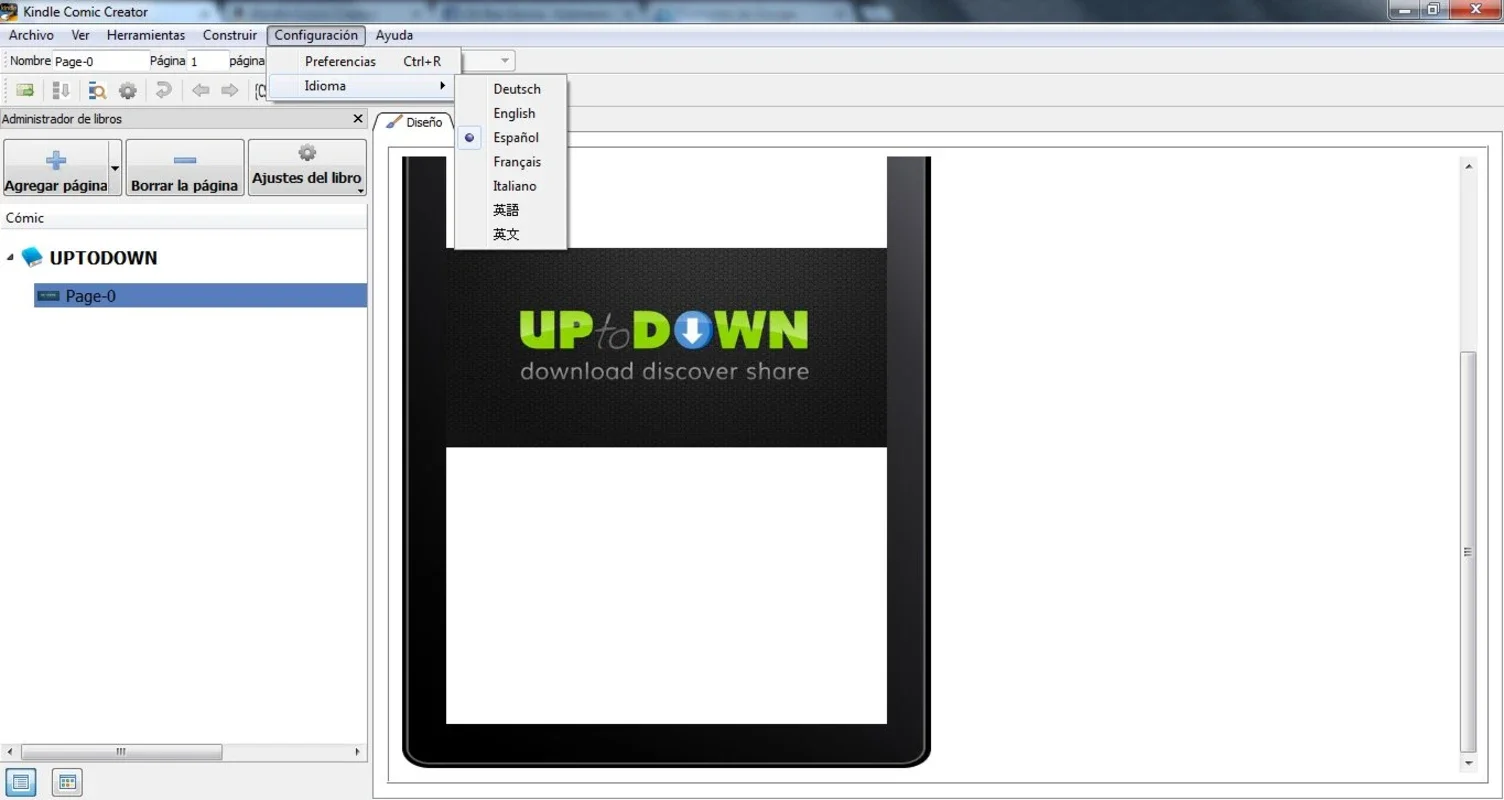The image size is (1504, 800).
Task: Switch to list view icon at bottom left
Action: point(21,782)
